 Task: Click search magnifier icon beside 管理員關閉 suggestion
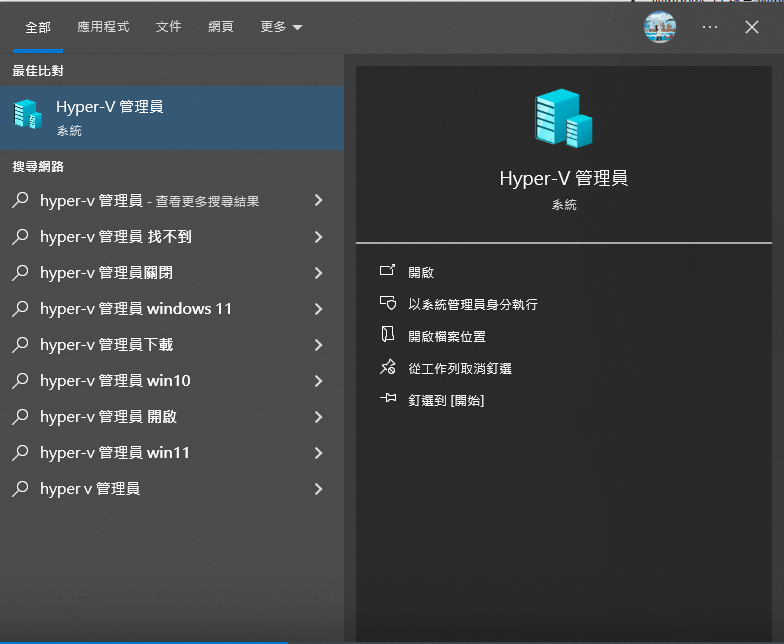coord(20,272)
